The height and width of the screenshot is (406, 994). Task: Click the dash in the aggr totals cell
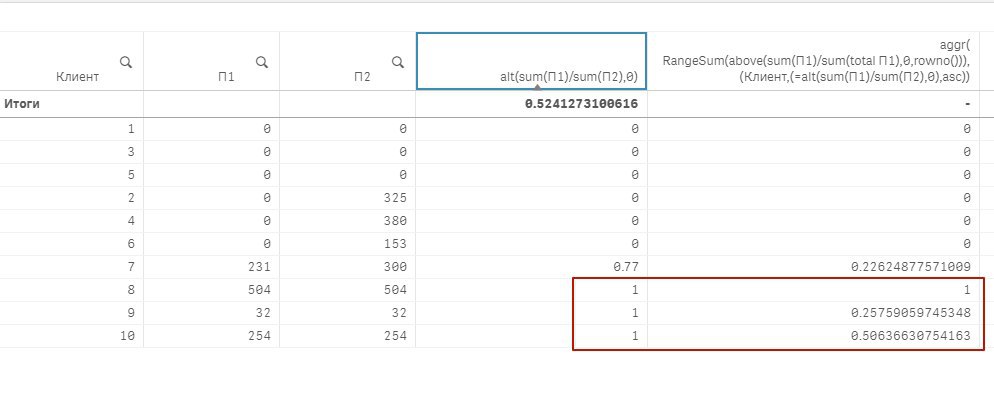967,104
